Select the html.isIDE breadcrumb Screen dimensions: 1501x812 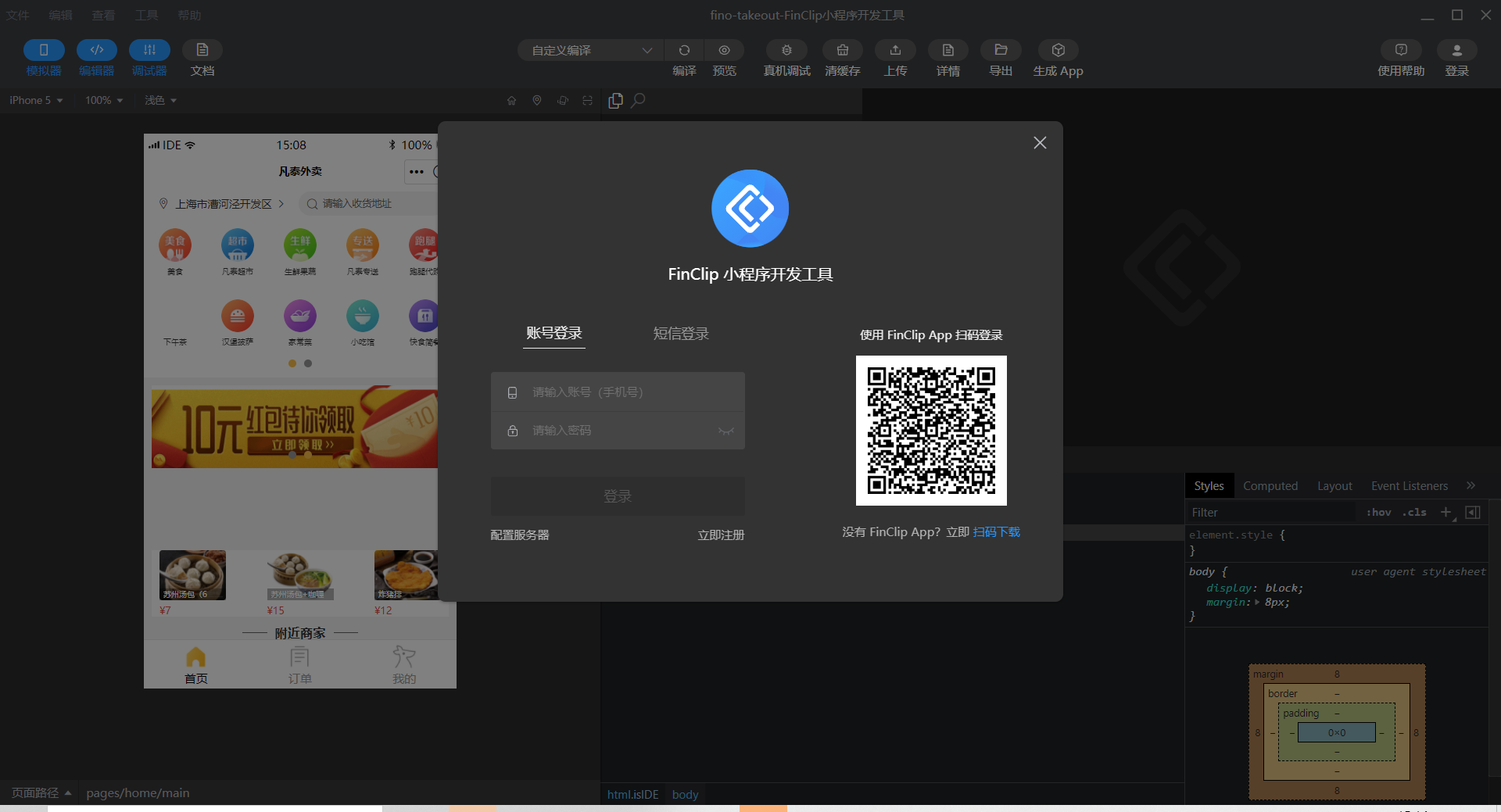(633, 795)
